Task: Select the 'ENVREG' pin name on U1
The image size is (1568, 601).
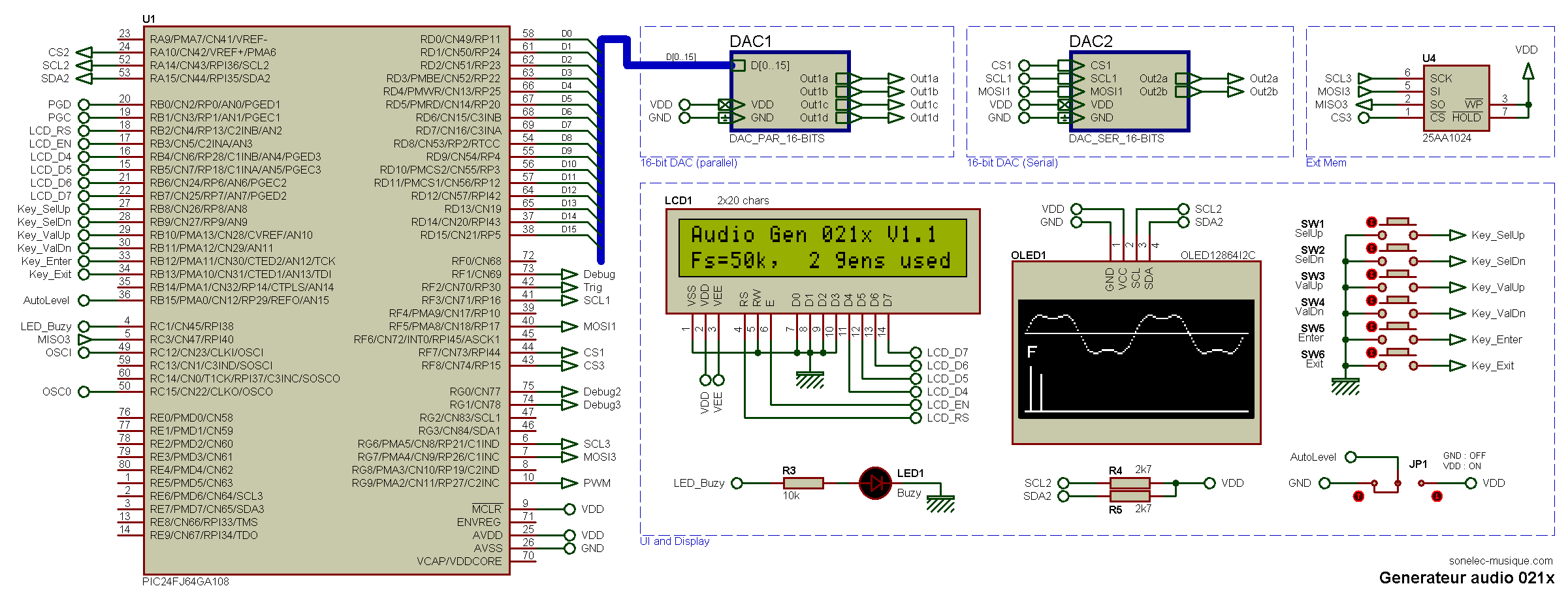Action: pyautogui.click(x=479, y=522)
